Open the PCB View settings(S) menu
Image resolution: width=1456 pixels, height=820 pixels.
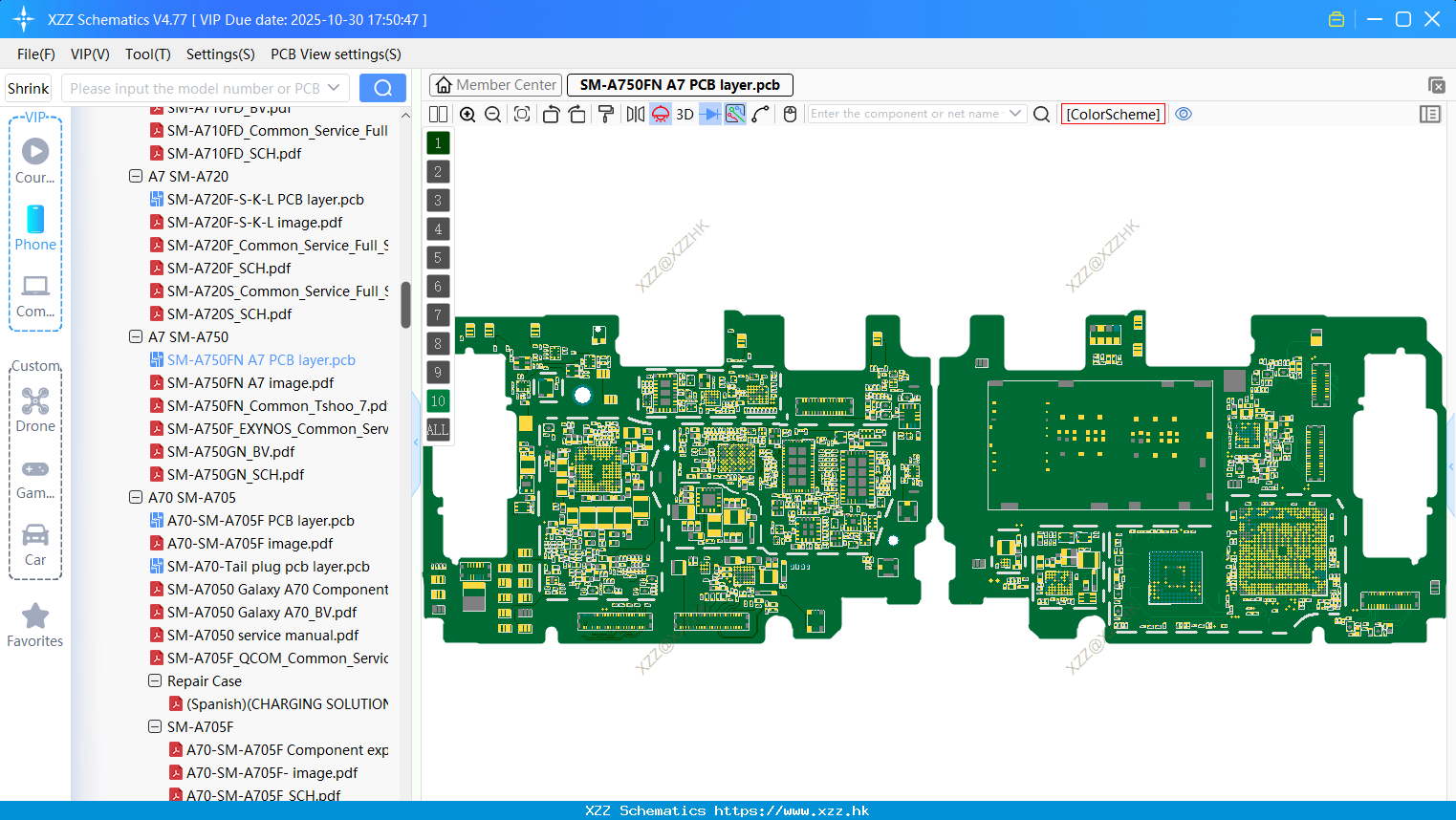click(336, 54)
